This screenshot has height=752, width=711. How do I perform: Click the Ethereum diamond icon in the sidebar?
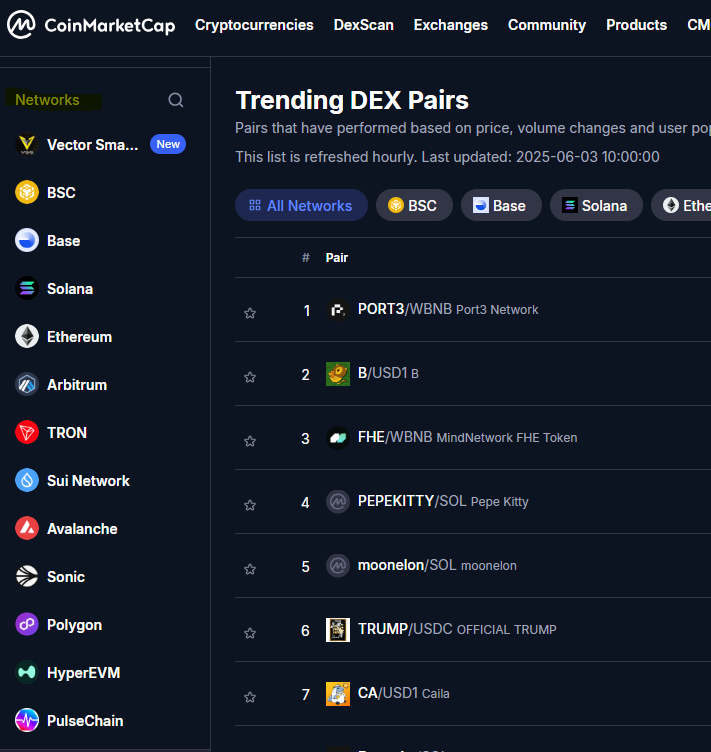pos(27,336)
